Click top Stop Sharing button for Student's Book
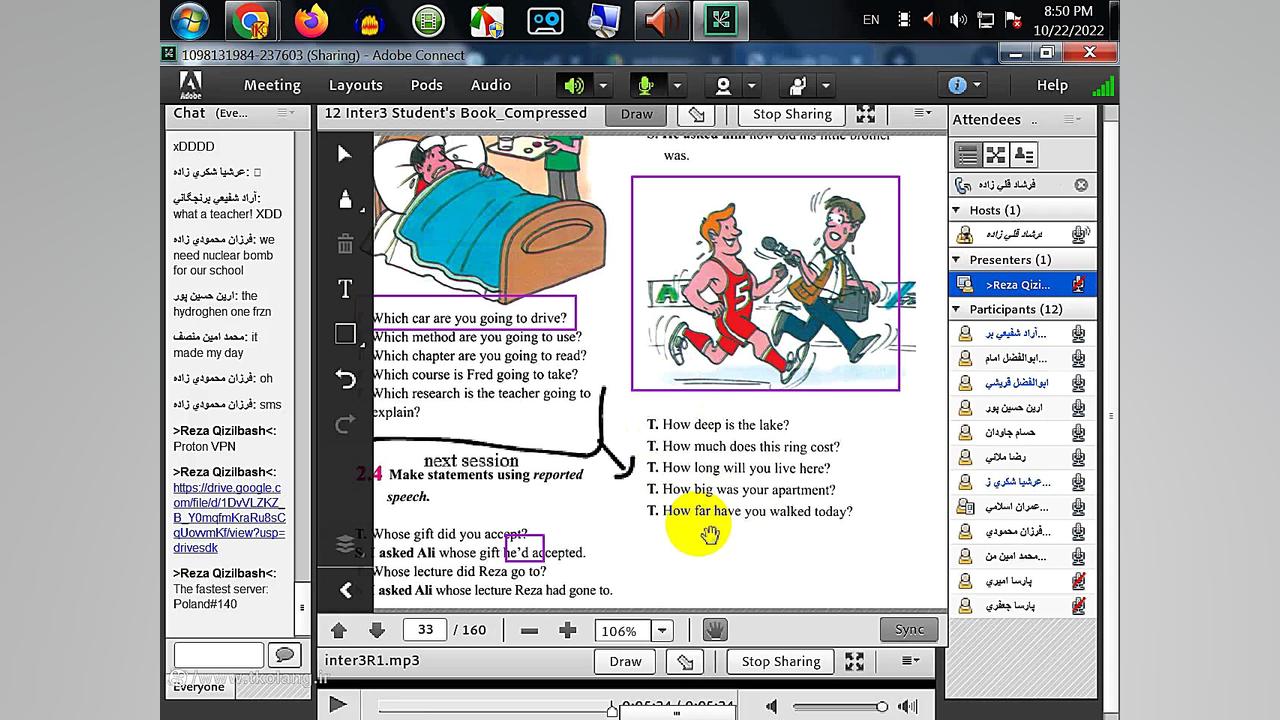 click(792, 114)
